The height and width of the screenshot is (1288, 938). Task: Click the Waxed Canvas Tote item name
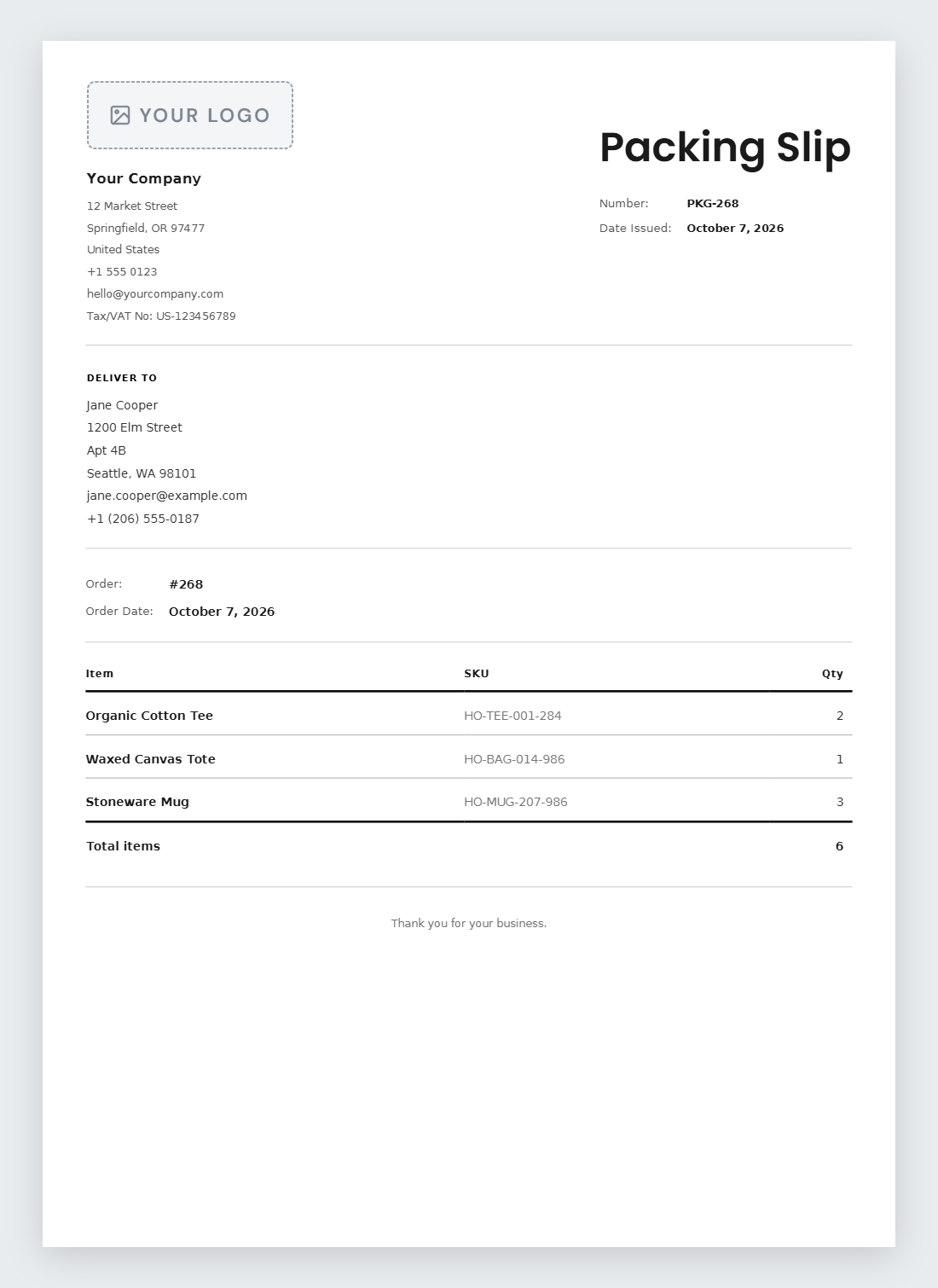click(151, 759)
